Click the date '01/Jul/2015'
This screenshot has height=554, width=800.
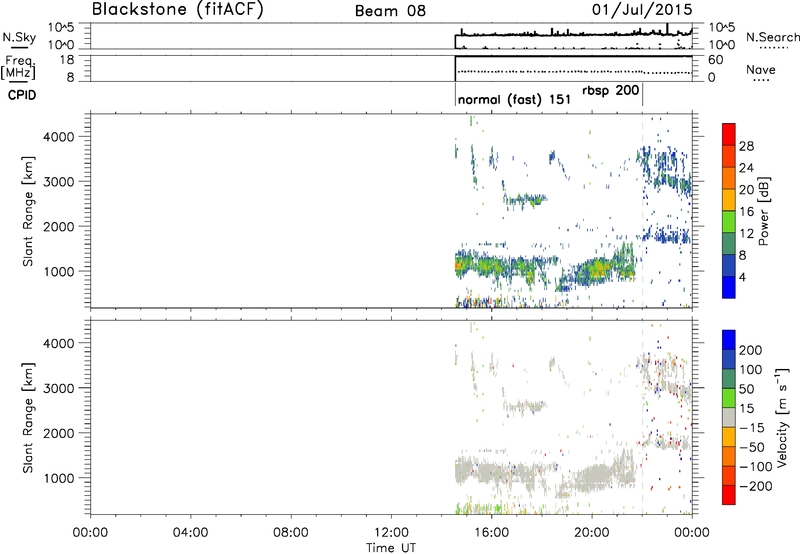pyautogui.click(x=642, y=10)
